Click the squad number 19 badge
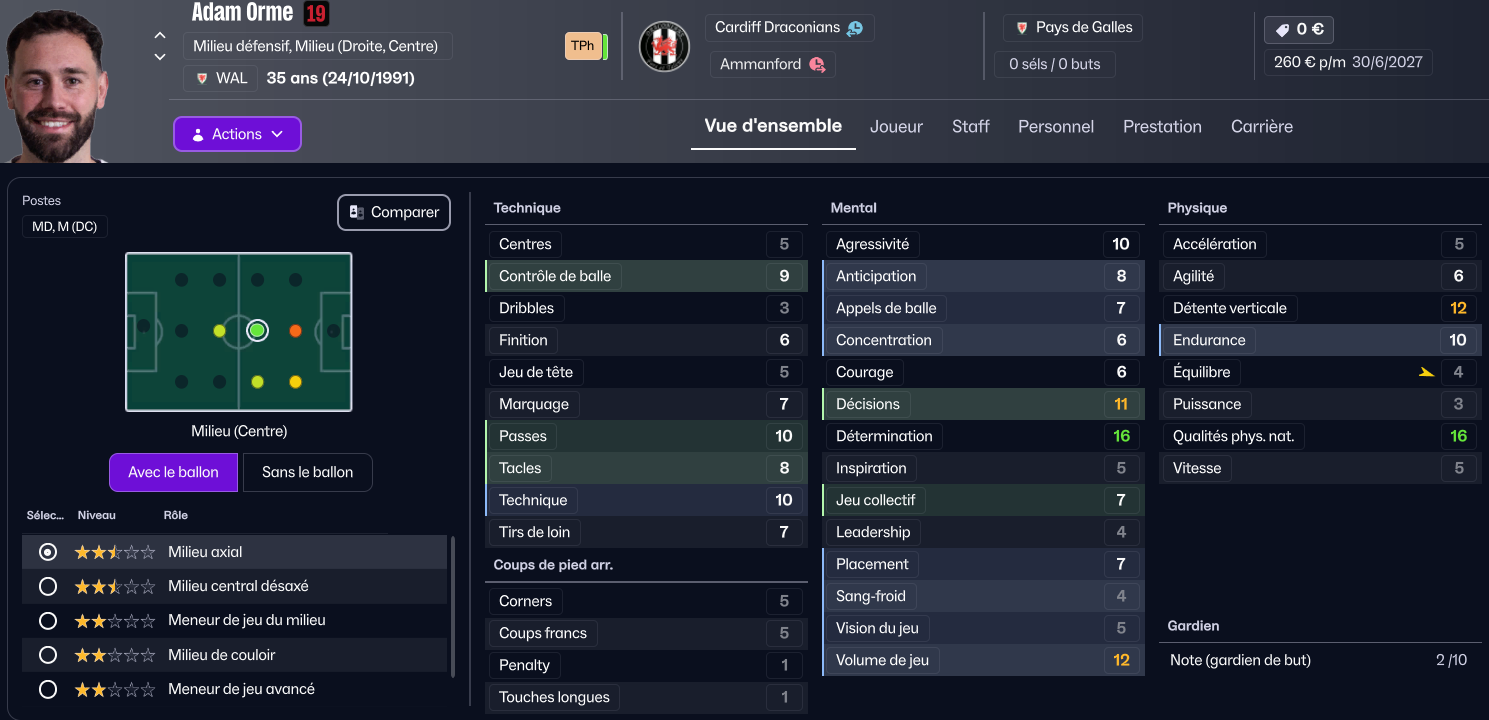The image size is (1489, 720). coord(316,13)
